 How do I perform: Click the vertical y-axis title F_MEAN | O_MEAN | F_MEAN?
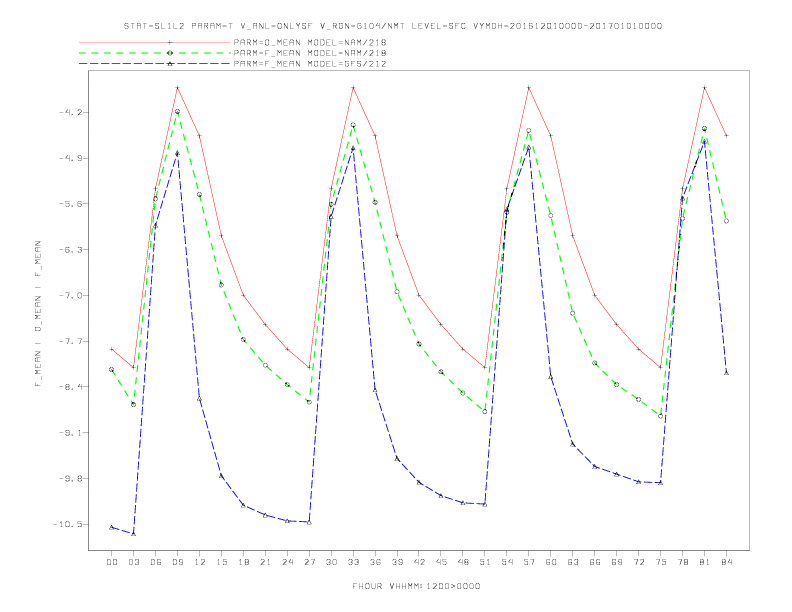(x=38, y=314)
